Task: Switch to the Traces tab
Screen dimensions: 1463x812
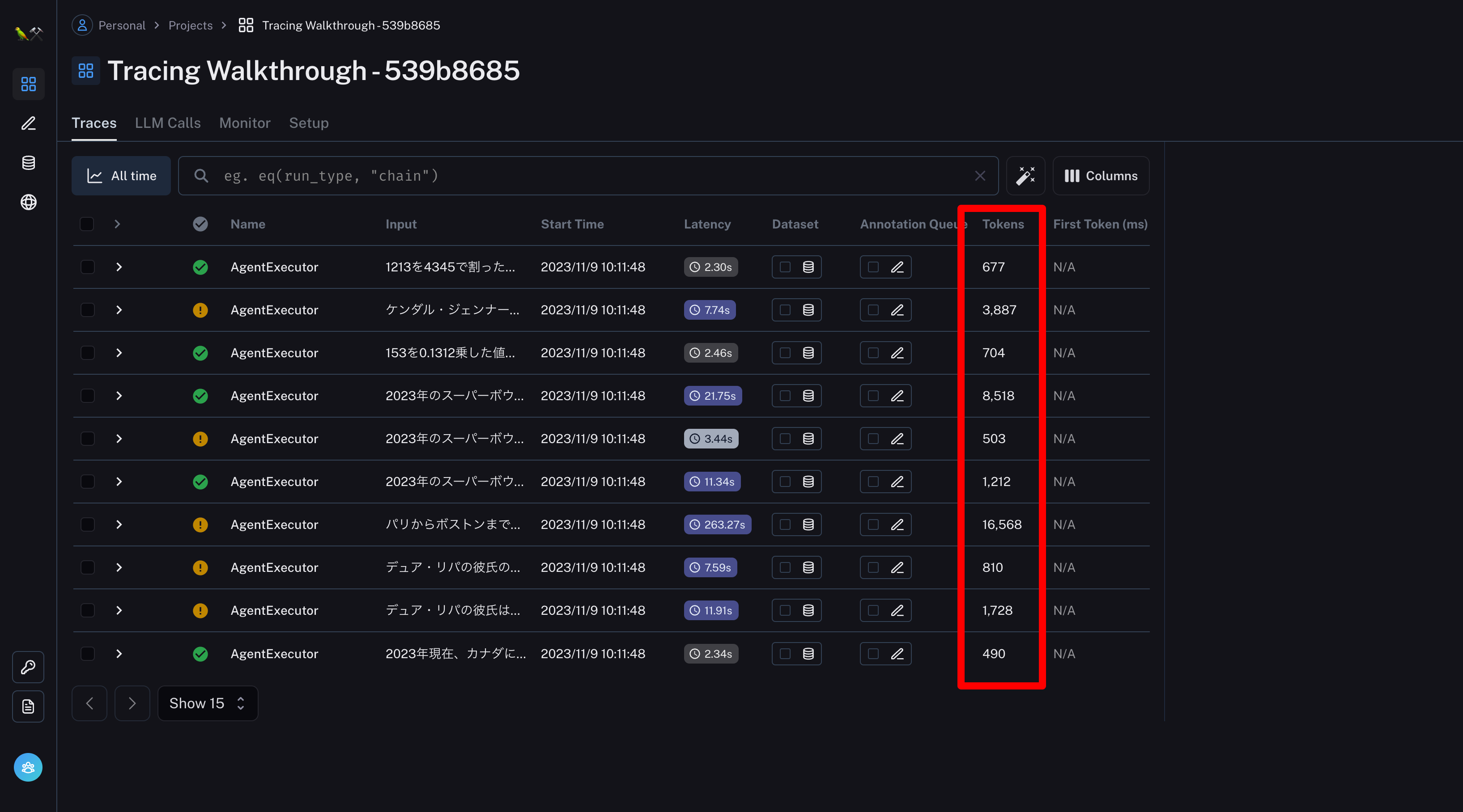Action: pos(94,123)
